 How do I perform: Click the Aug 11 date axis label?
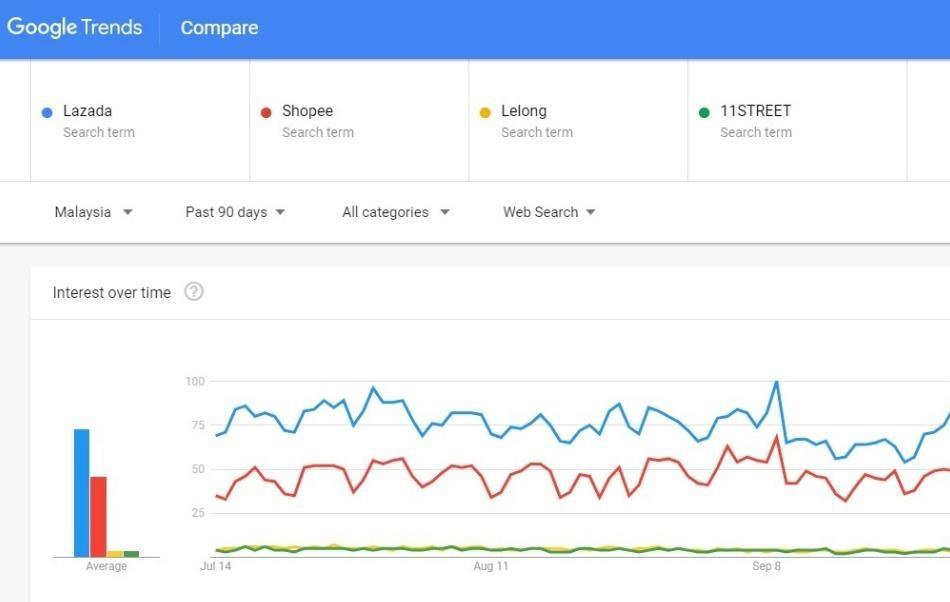(490, 566)
